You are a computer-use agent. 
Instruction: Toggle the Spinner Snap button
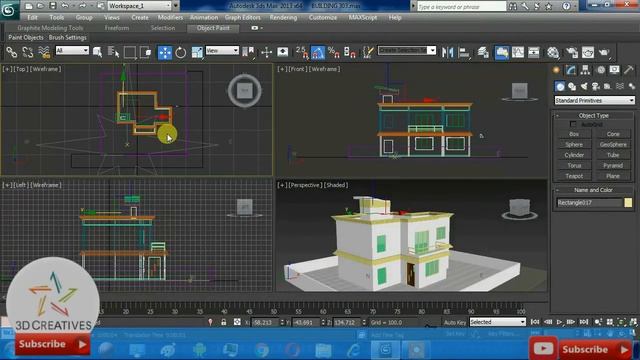pos(350,52)
